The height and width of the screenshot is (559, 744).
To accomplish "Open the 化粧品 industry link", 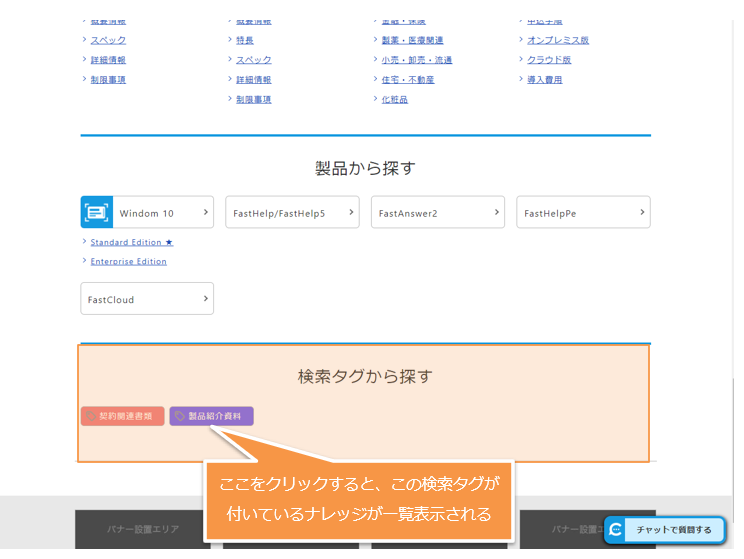I will coord(394,99).
